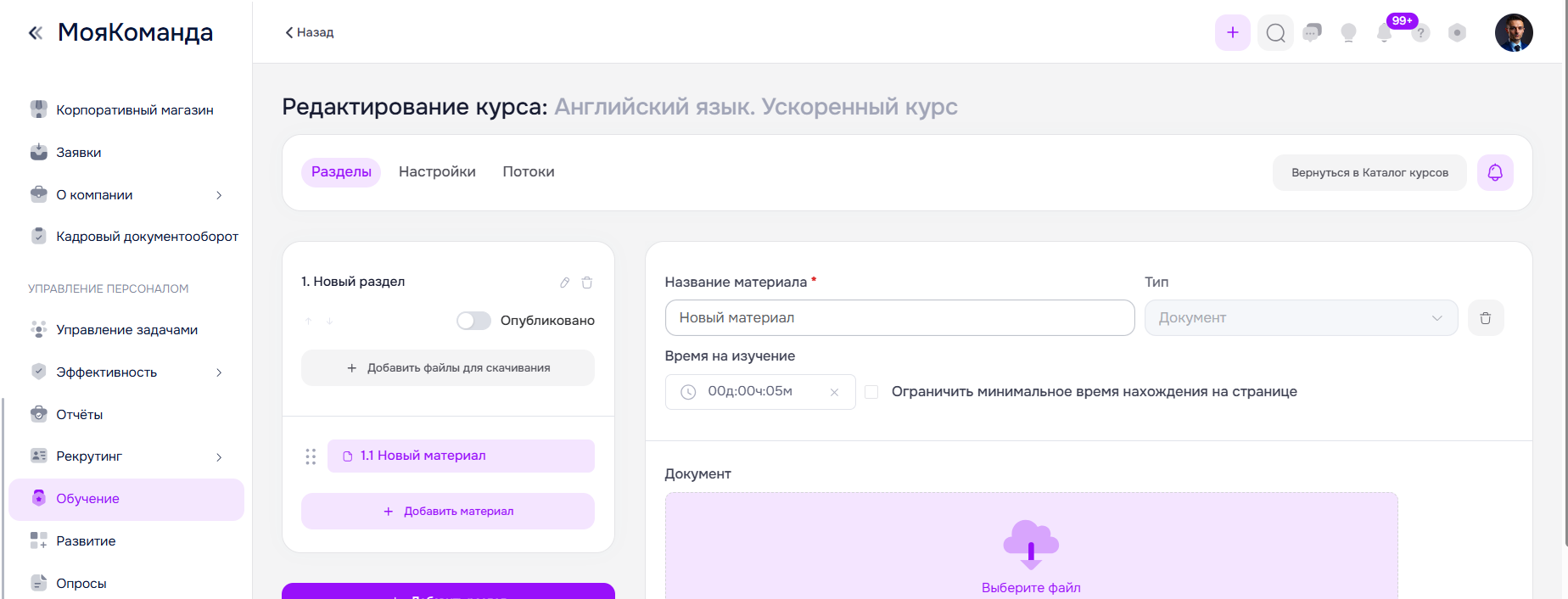Delete Новый раздел with trash icon

(587, 283)
